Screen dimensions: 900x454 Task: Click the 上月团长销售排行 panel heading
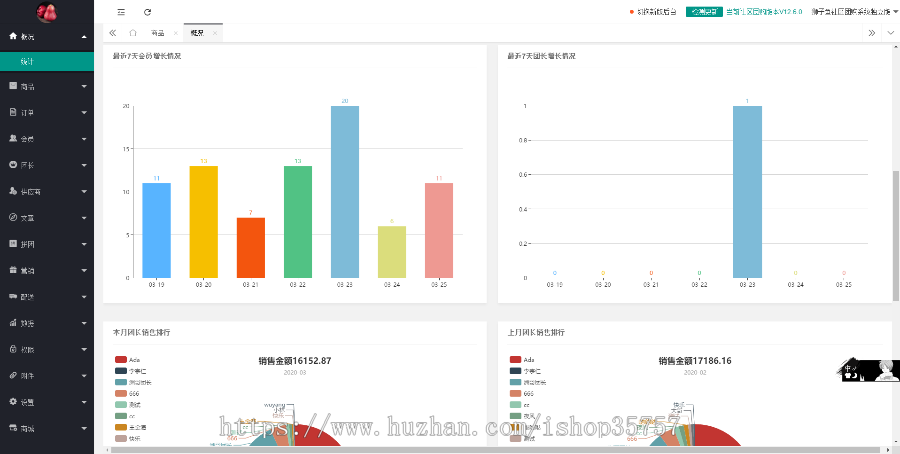(536, 332)
